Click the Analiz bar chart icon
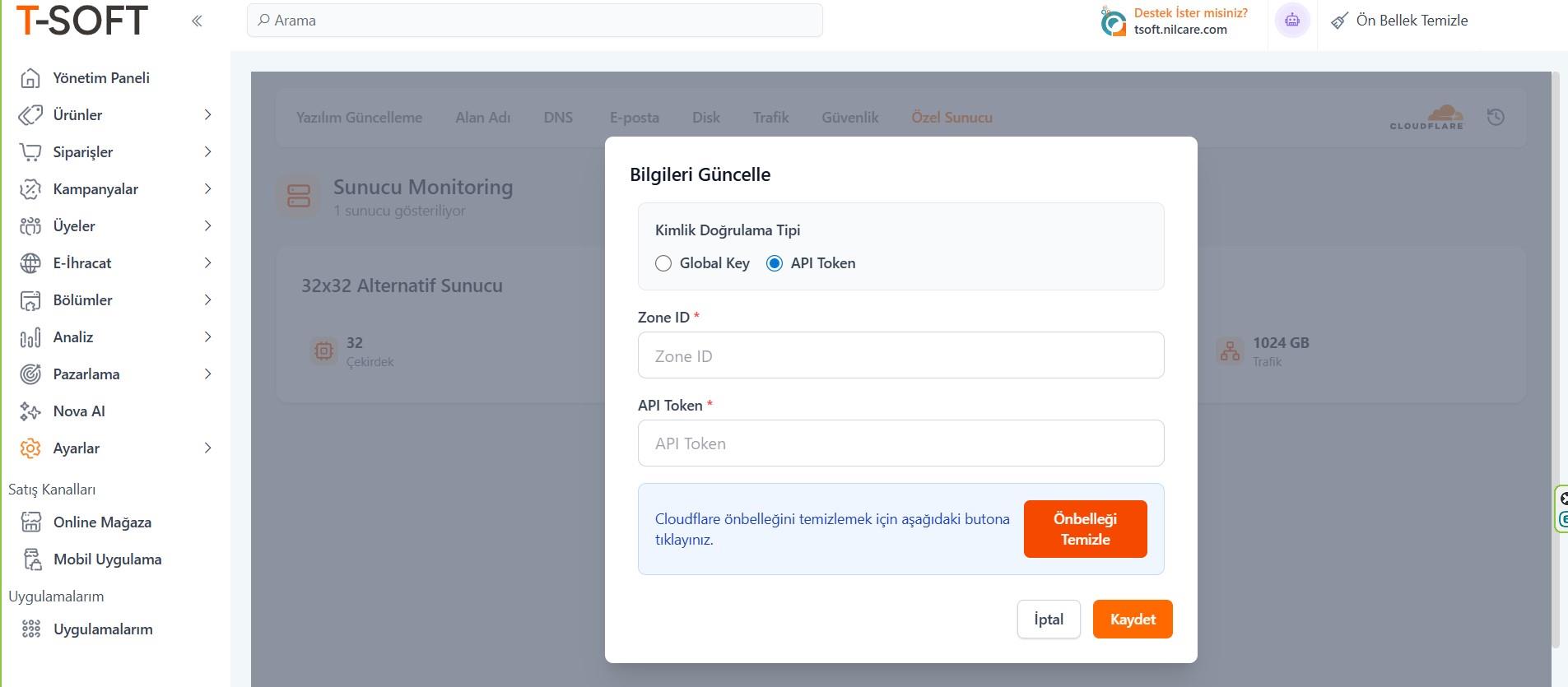Viewport: 1568px width, 687px height. click(30, 337)
